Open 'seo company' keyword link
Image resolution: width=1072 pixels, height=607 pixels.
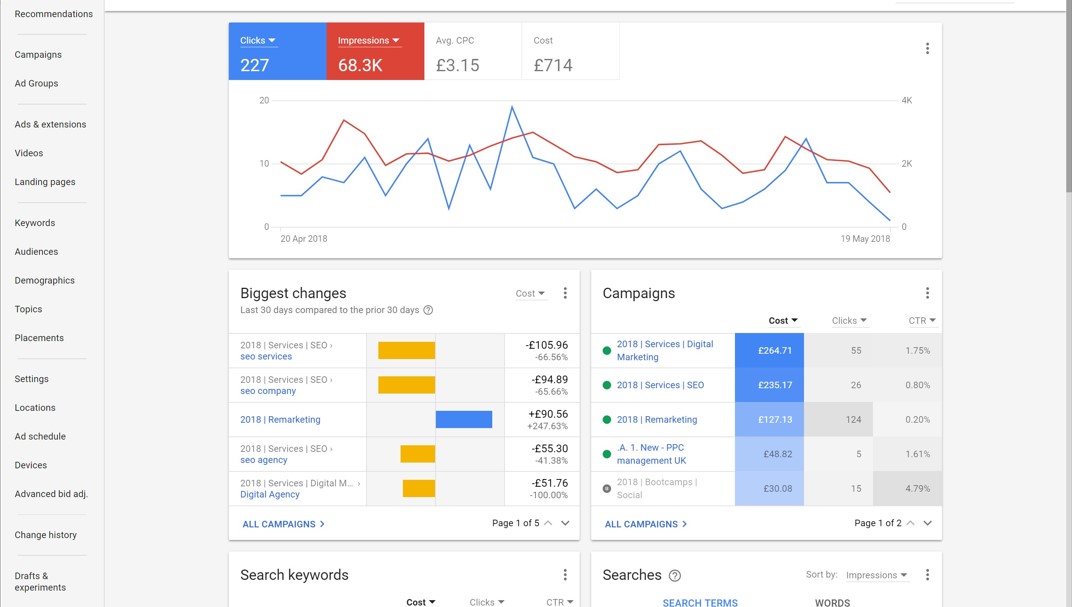click(268, 391)
